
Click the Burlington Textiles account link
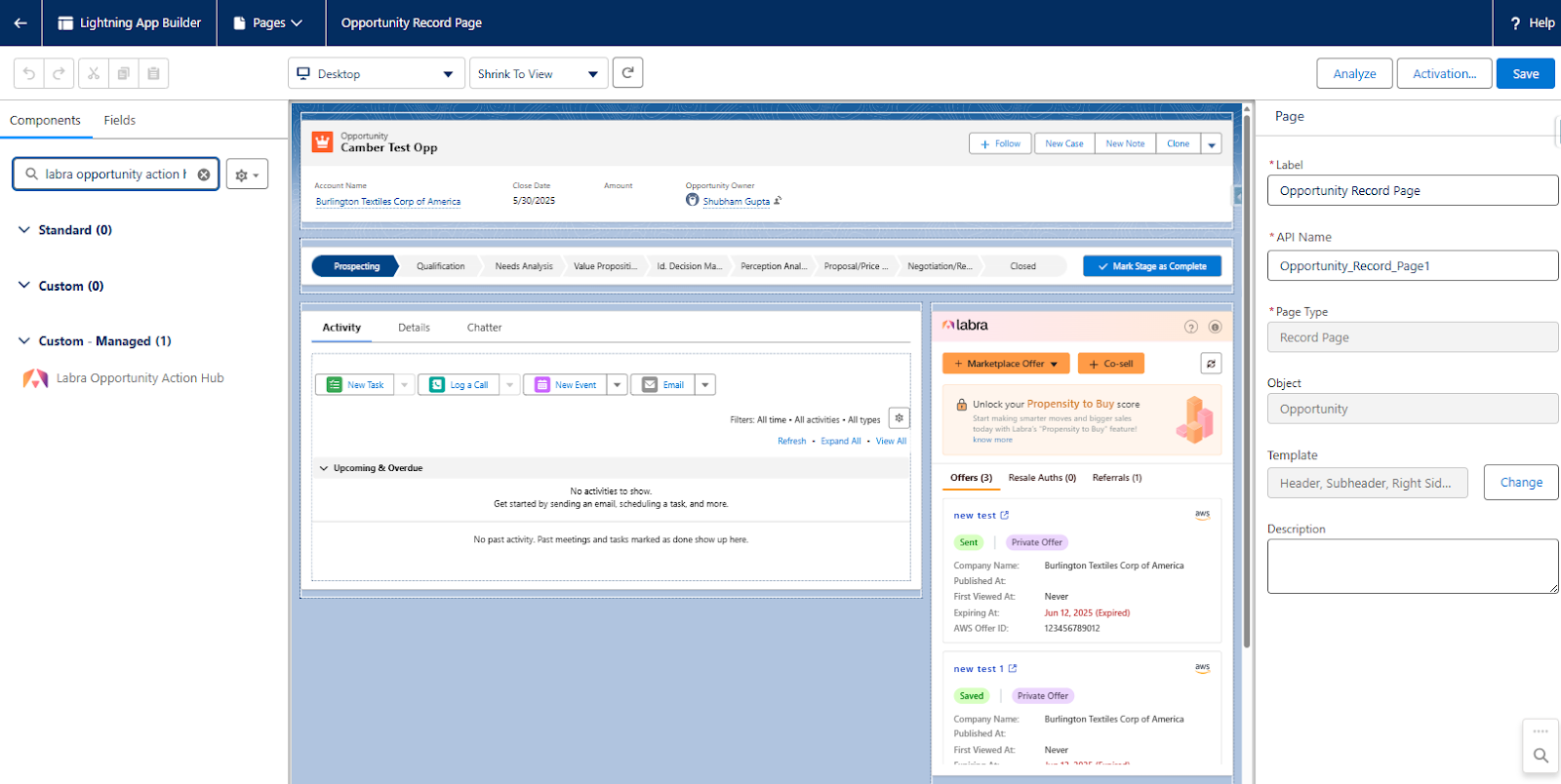388,202
